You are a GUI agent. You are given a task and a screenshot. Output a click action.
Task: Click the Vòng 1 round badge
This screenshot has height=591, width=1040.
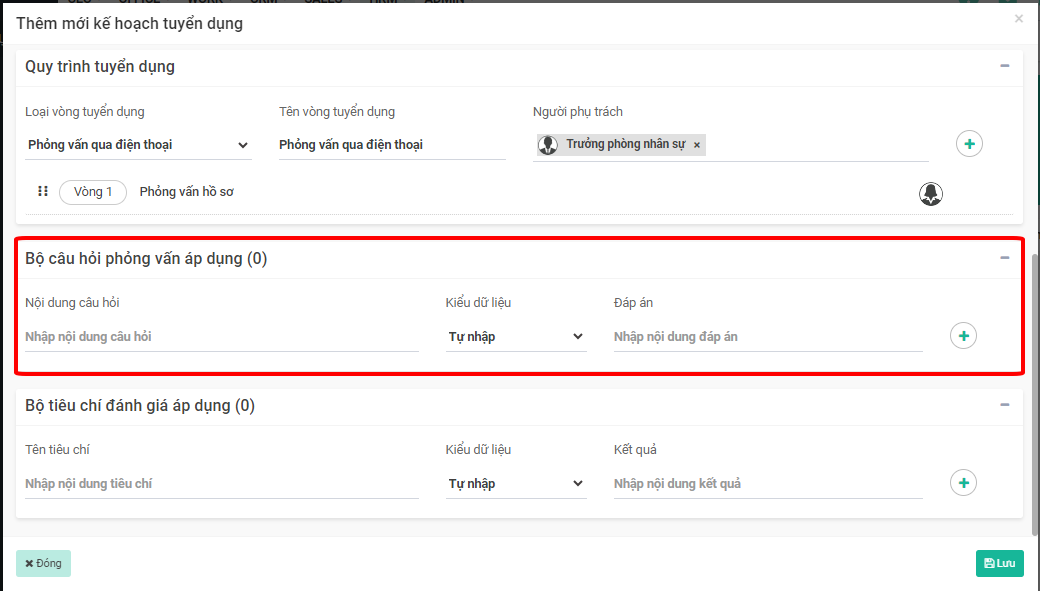point(93,192)
